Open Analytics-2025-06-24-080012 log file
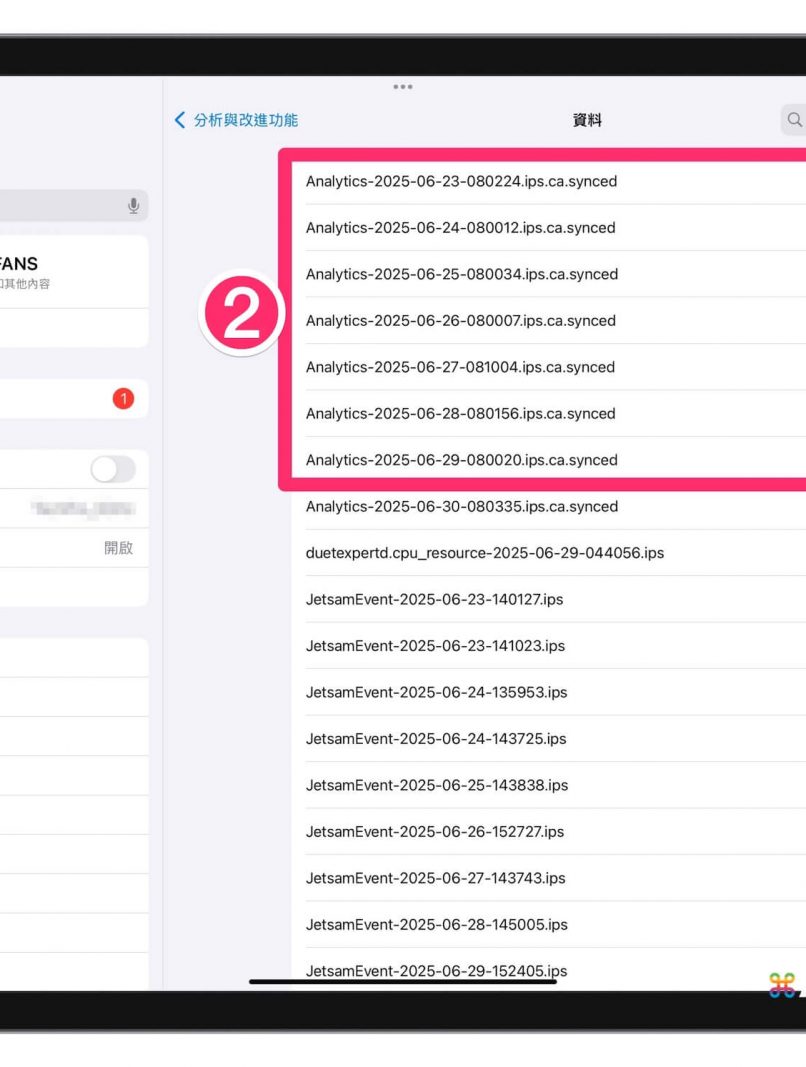 (x=460, y=228)
